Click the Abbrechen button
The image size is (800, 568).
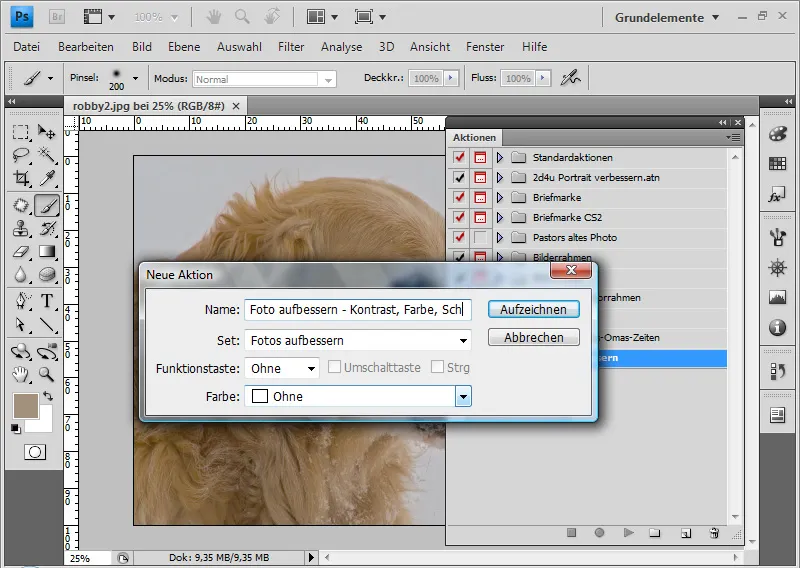point(534,337)
